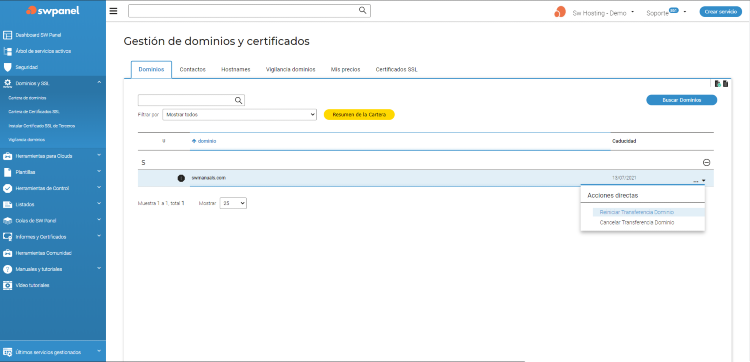Click the Video tutoriales icon
The height and width of the screenshot is (362, 750).
coord(7,285)
